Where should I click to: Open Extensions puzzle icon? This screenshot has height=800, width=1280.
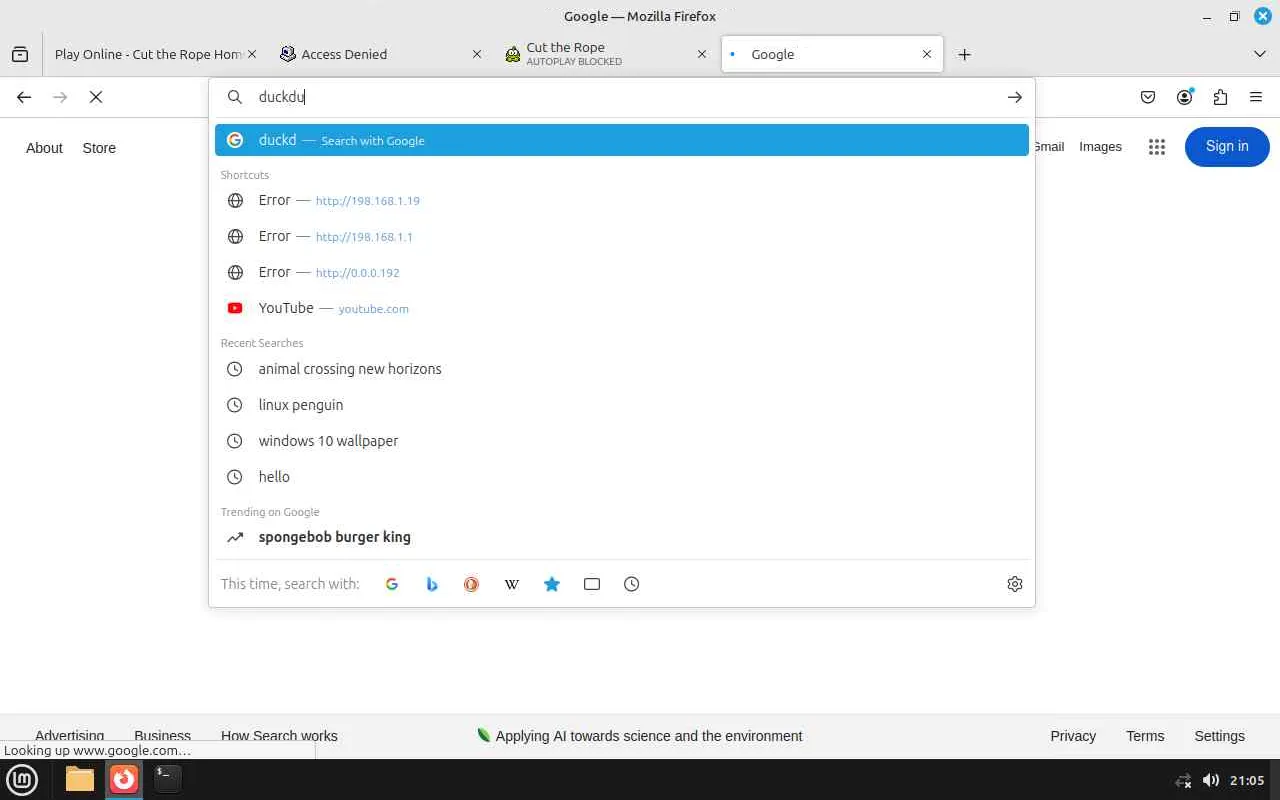click(1220, 97)
